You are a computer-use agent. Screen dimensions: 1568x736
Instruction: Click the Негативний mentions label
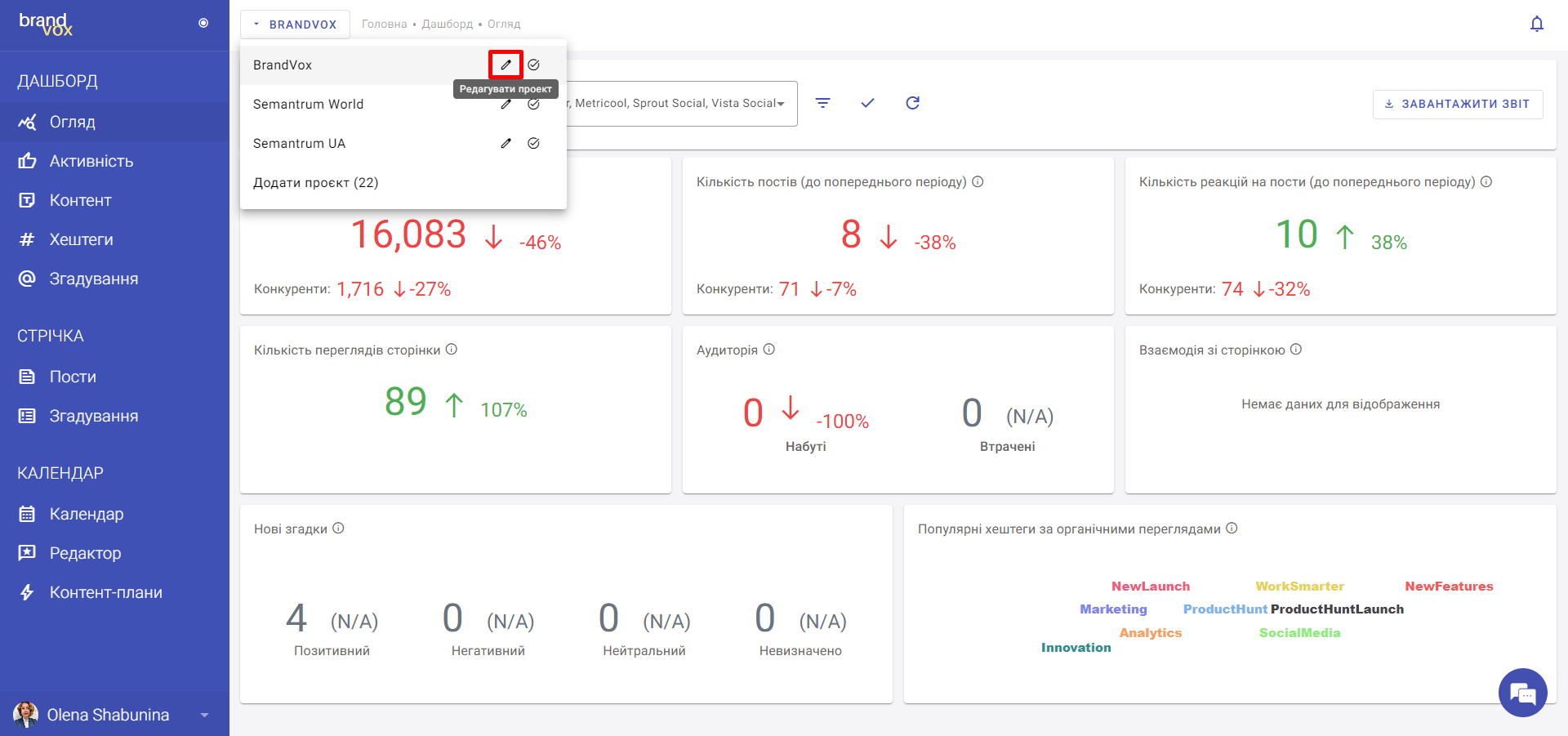coord(488,651)
